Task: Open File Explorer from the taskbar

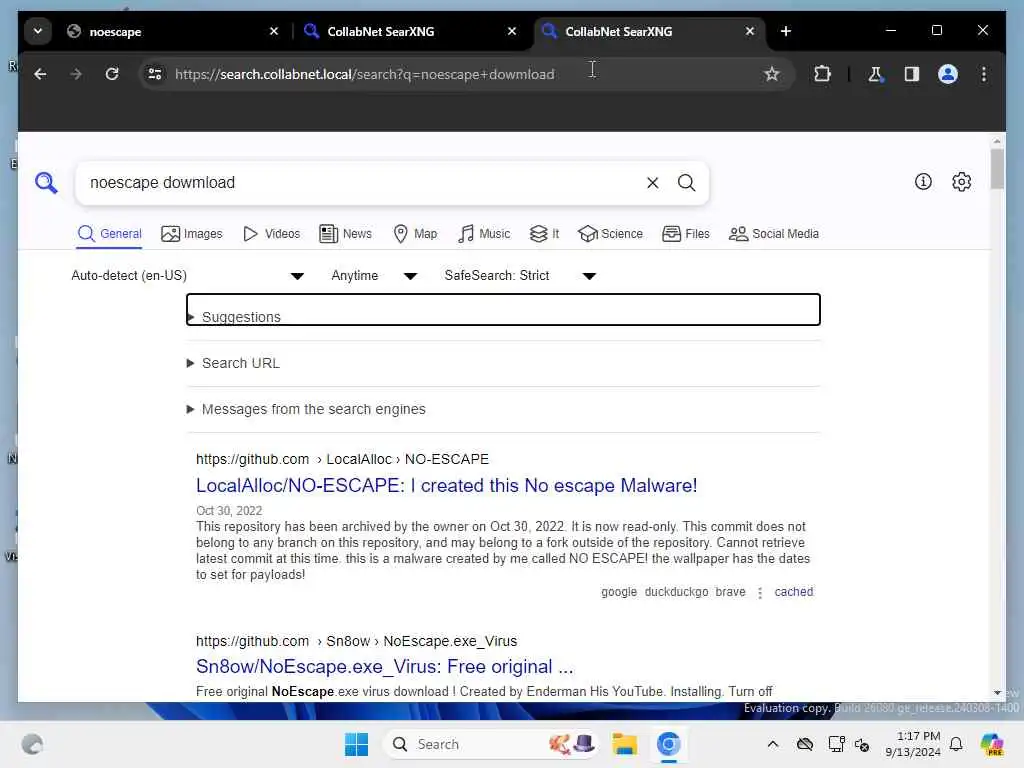Action: [624, 744]
